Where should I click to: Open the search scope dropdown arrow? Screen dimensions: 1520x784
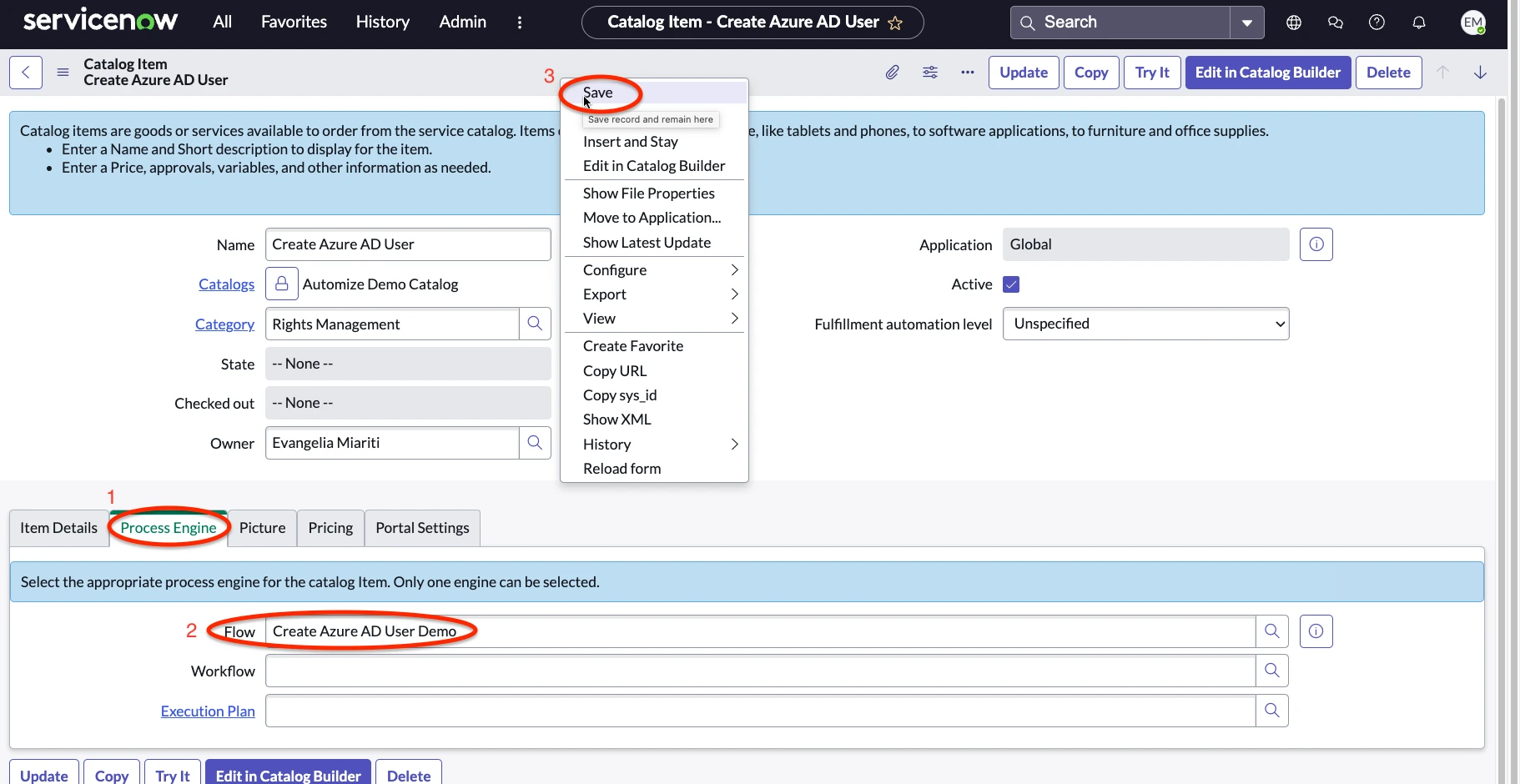1246,23
